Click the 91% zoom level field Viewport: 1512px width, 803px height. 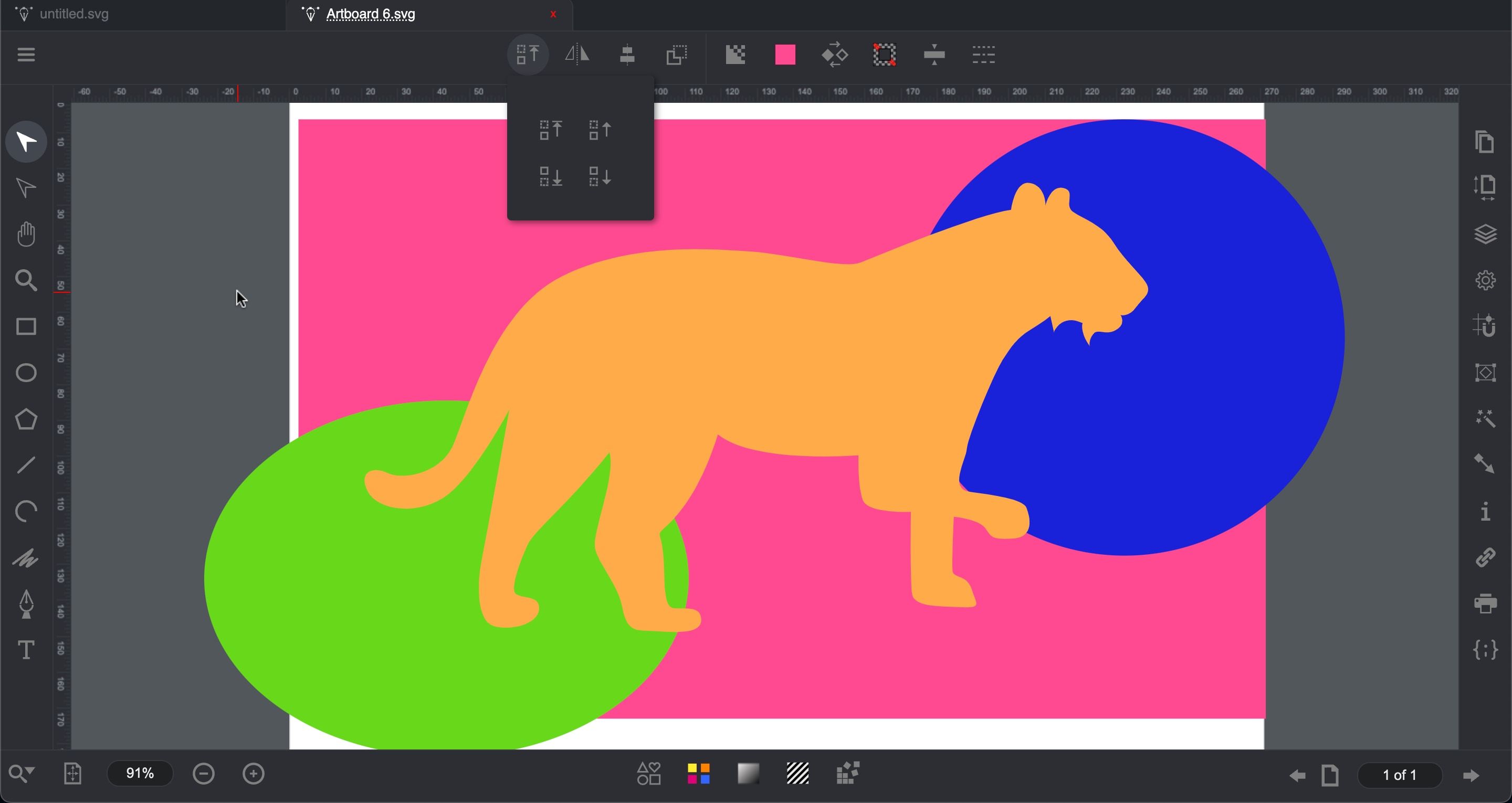(140, 774)
